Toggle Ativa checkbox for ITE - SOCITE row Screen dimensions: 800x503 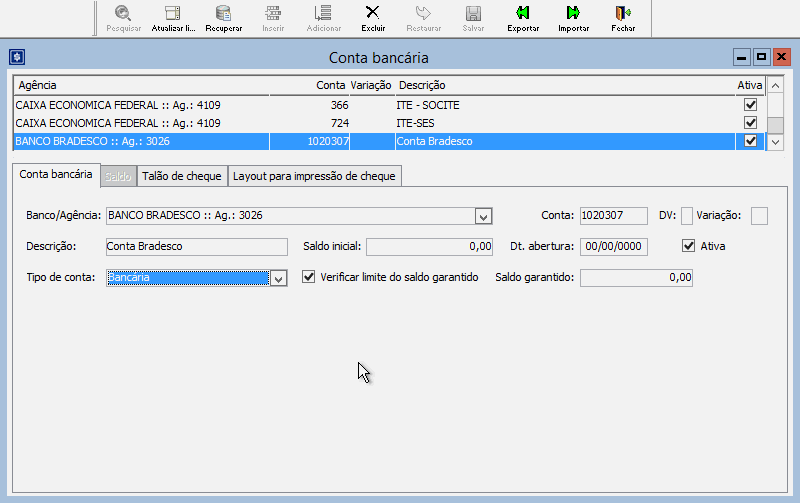point(750,104)
